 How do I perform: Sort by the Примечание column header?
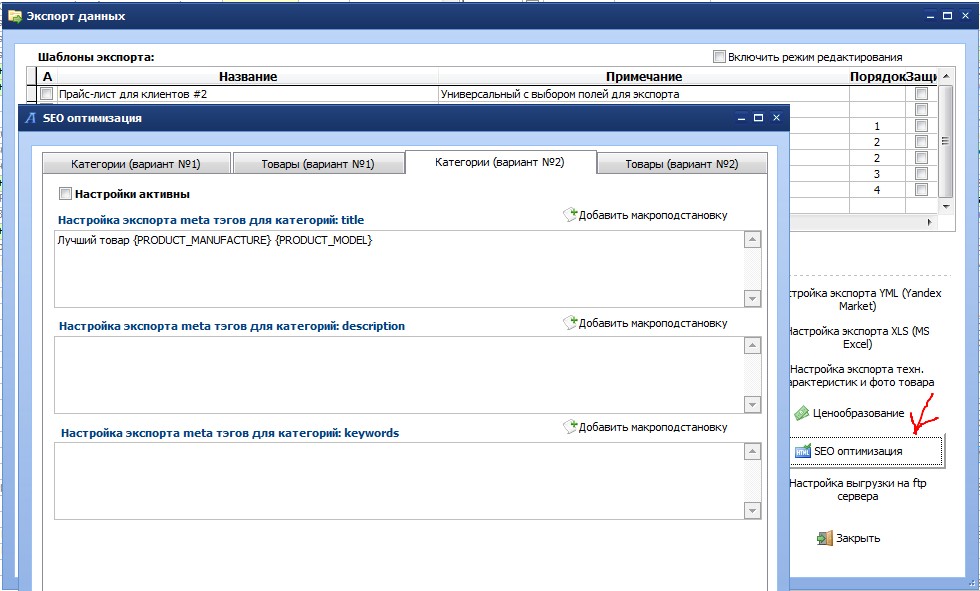(x=644, y=76)
